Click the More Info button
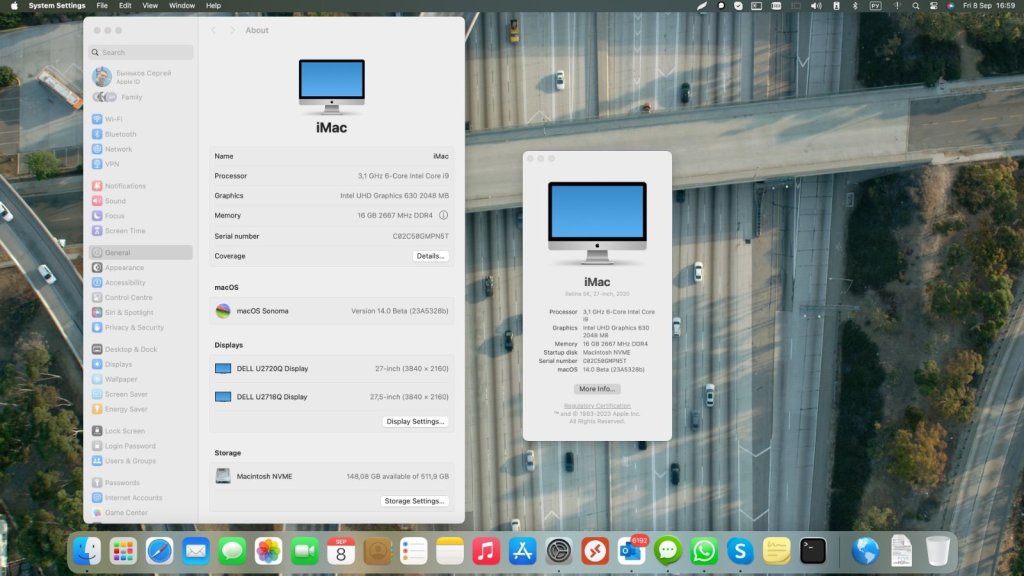The image size is (1024, 576). click(x=597, y=388)
